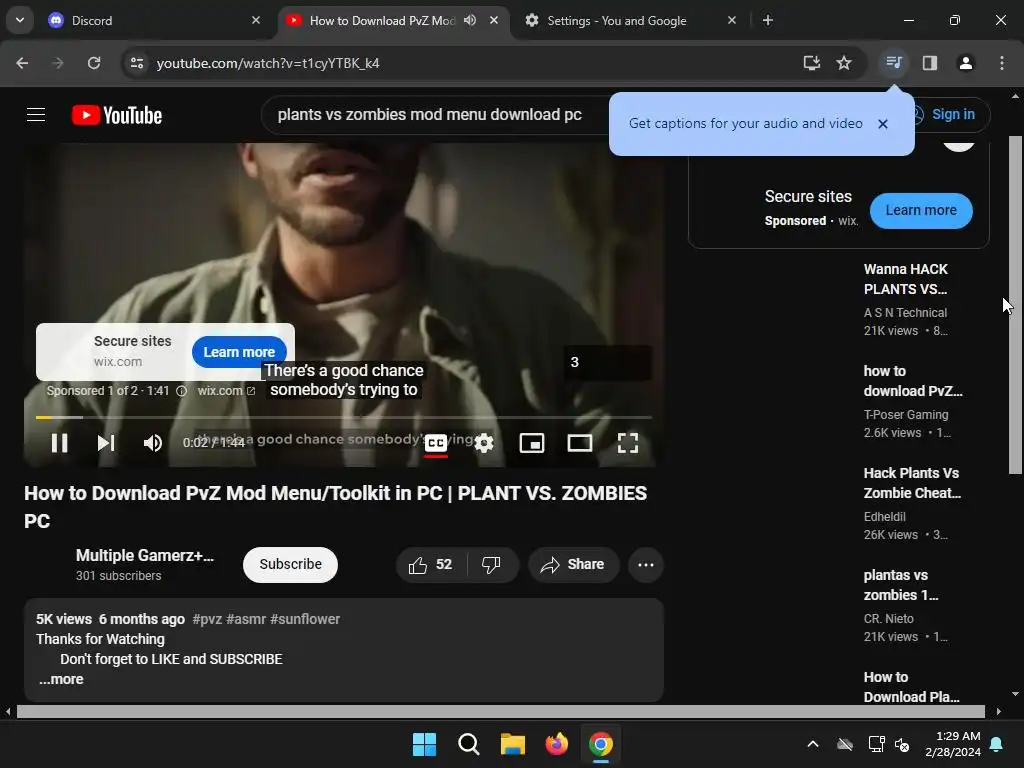Open taskbar clock and date
Screen dimensions: 1024x768
pos(953,744)
